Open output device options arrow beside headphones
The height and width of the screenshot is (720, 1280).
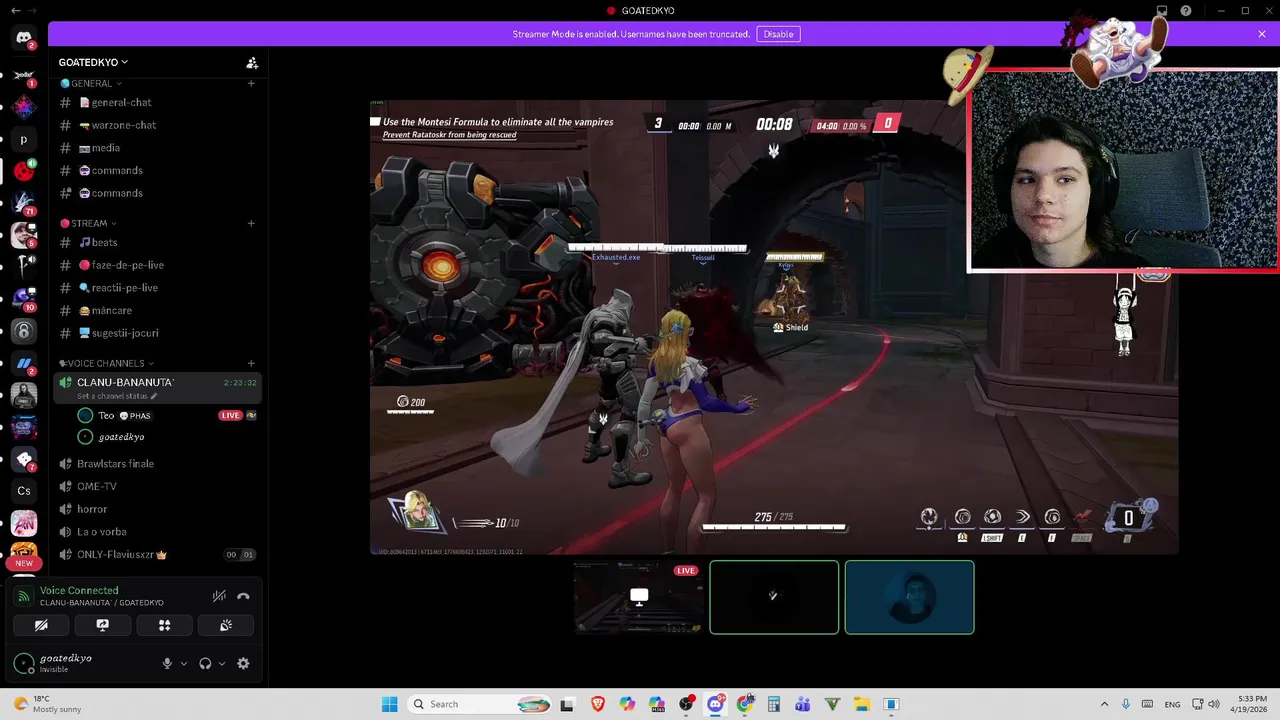[222, 663]
